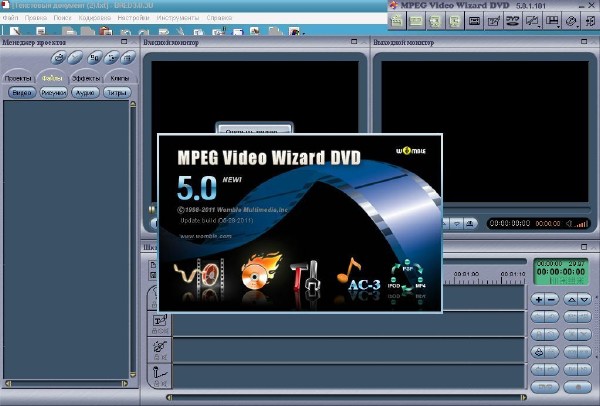Image resolution: width=600 pixels, height=406 pixels.
Task: Click the PSP/iPod/MP4 conversion icon
Action: click(410, 274)
